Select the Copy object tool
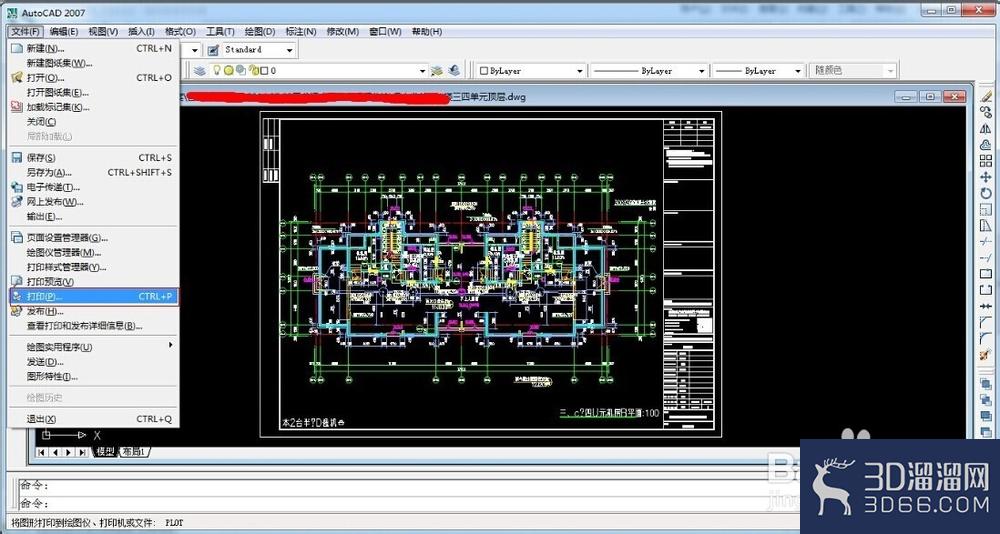The width and height of the screenshot is (1000, 534). point(986,112)
